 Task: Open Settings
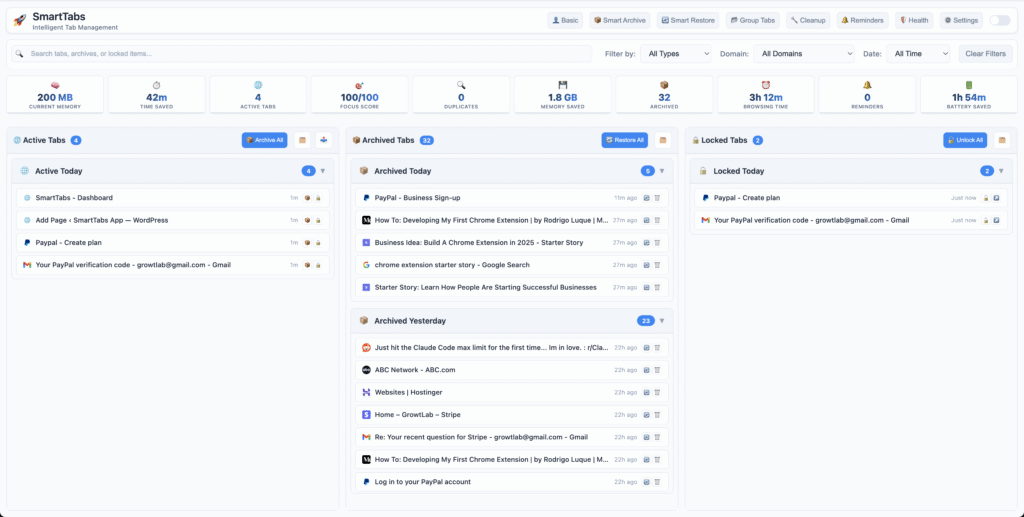961,21
